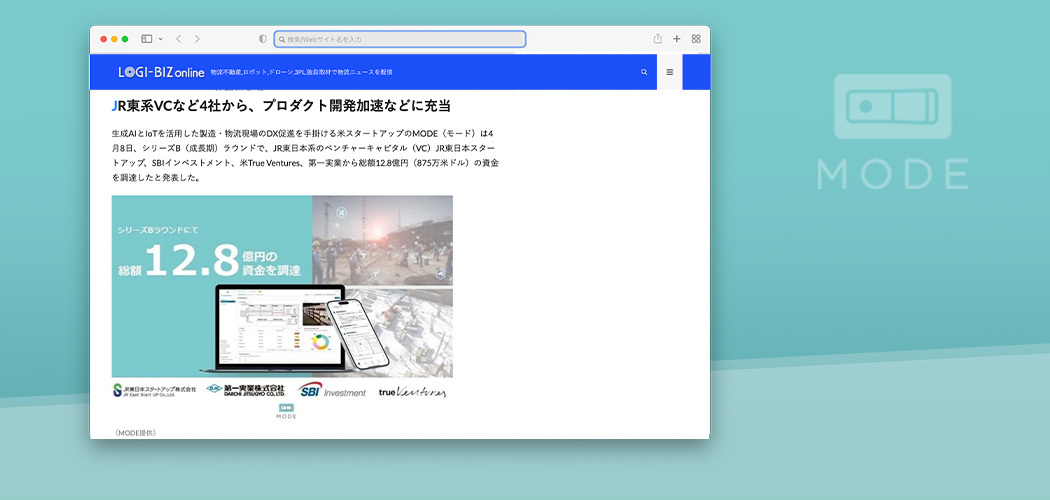
Task: Click the red close window button
Action: click(103, 39)
